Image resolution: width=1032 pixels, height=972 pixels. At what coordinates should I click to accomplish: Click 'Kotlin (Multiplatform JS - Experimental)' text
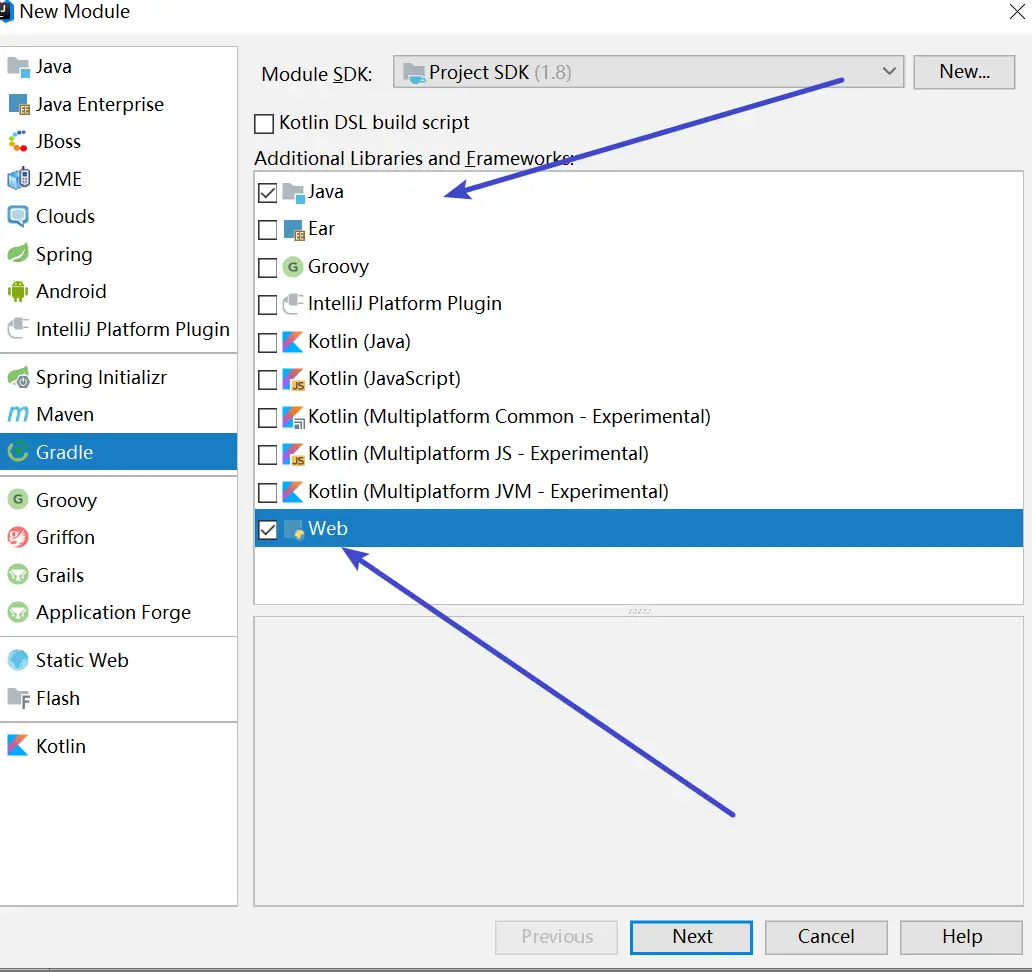pyautogui.click(x=478, y=454)
